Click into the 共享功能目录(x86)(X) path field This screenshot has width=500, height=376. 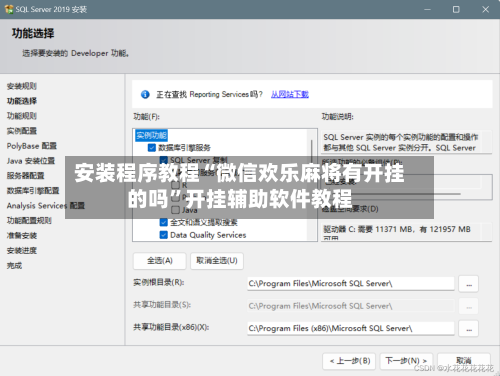pyautogui.click(x=351, y=328)
